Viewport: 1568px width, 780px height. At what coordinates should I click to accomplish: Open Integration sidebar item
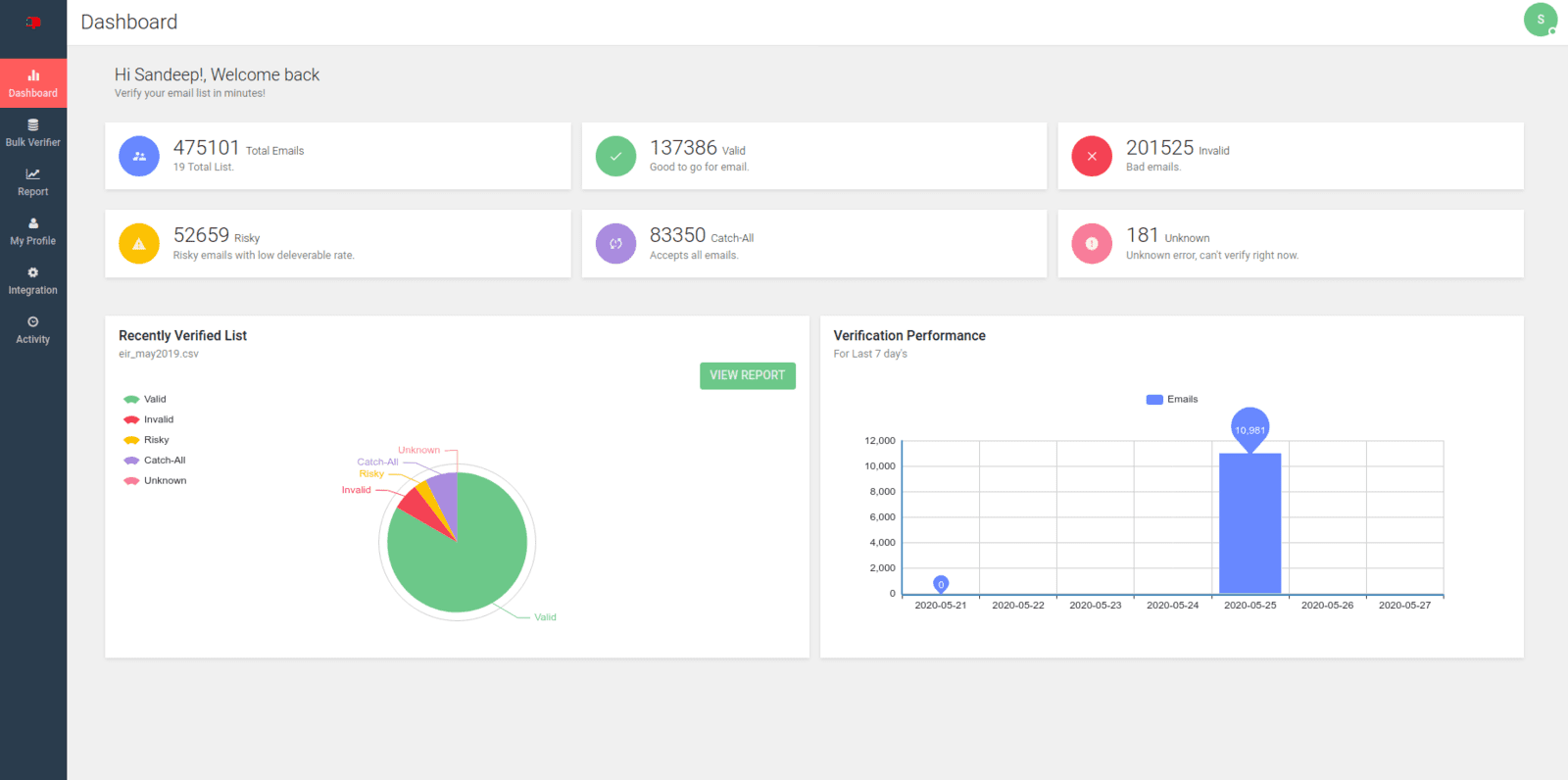(33, 281)
